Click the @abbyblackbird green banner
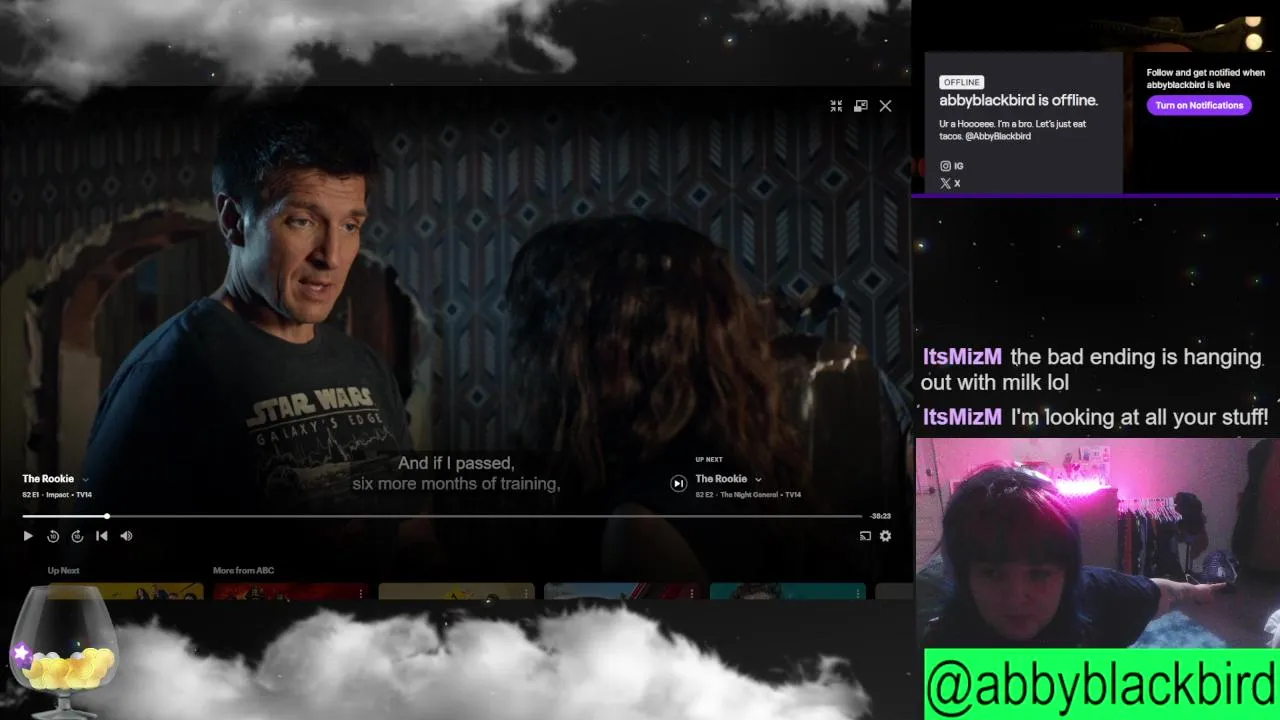 (x=1101, y=684)
